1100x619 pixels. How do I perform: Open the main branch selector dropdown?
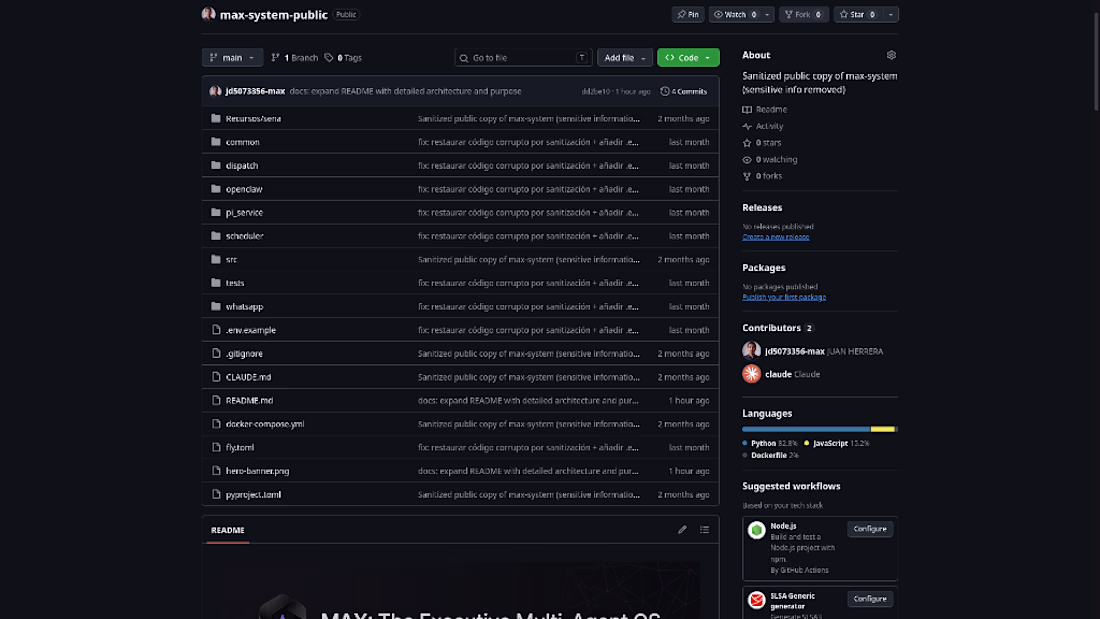tap(232, 58)
